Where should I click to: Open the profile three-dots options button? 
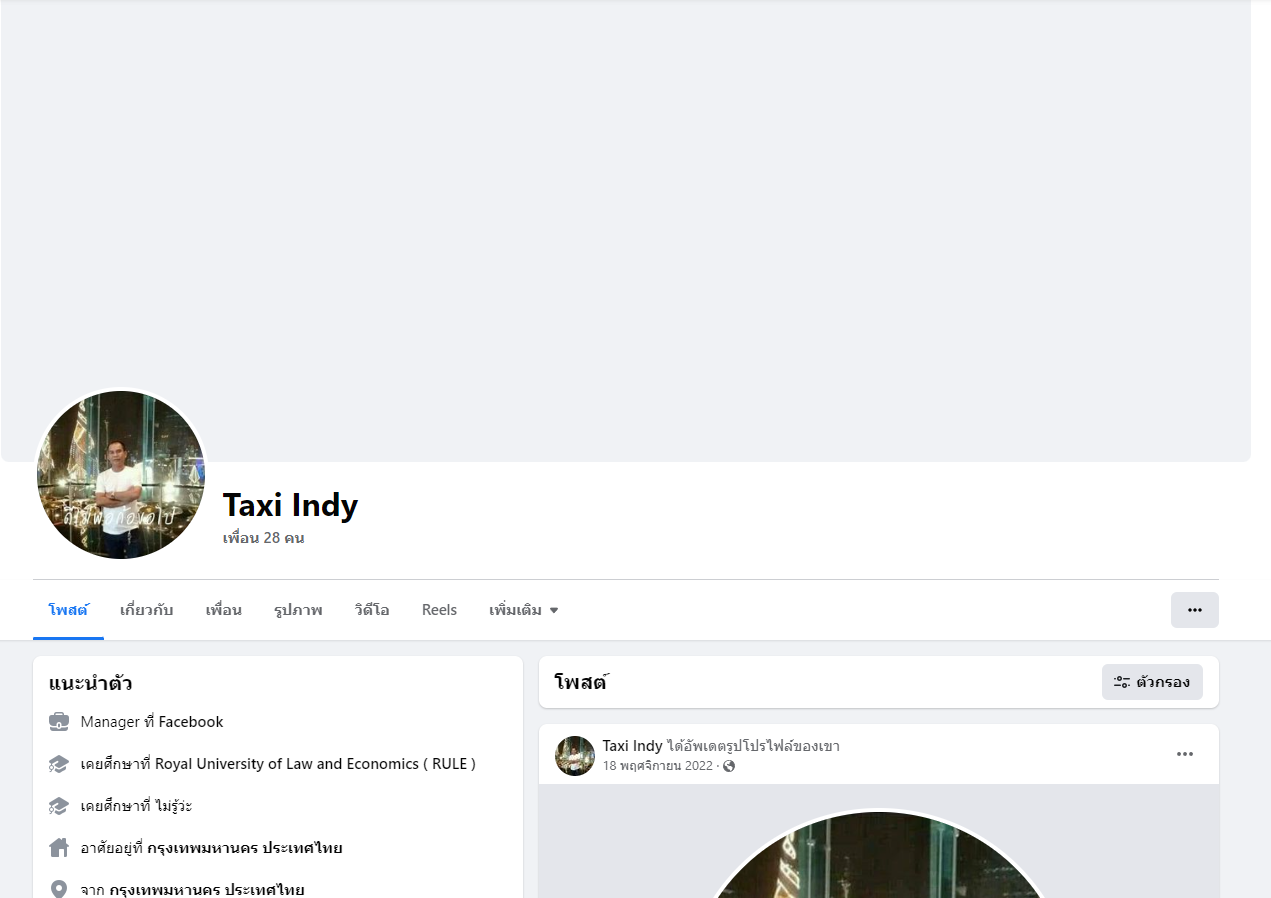click(1194, 610)
